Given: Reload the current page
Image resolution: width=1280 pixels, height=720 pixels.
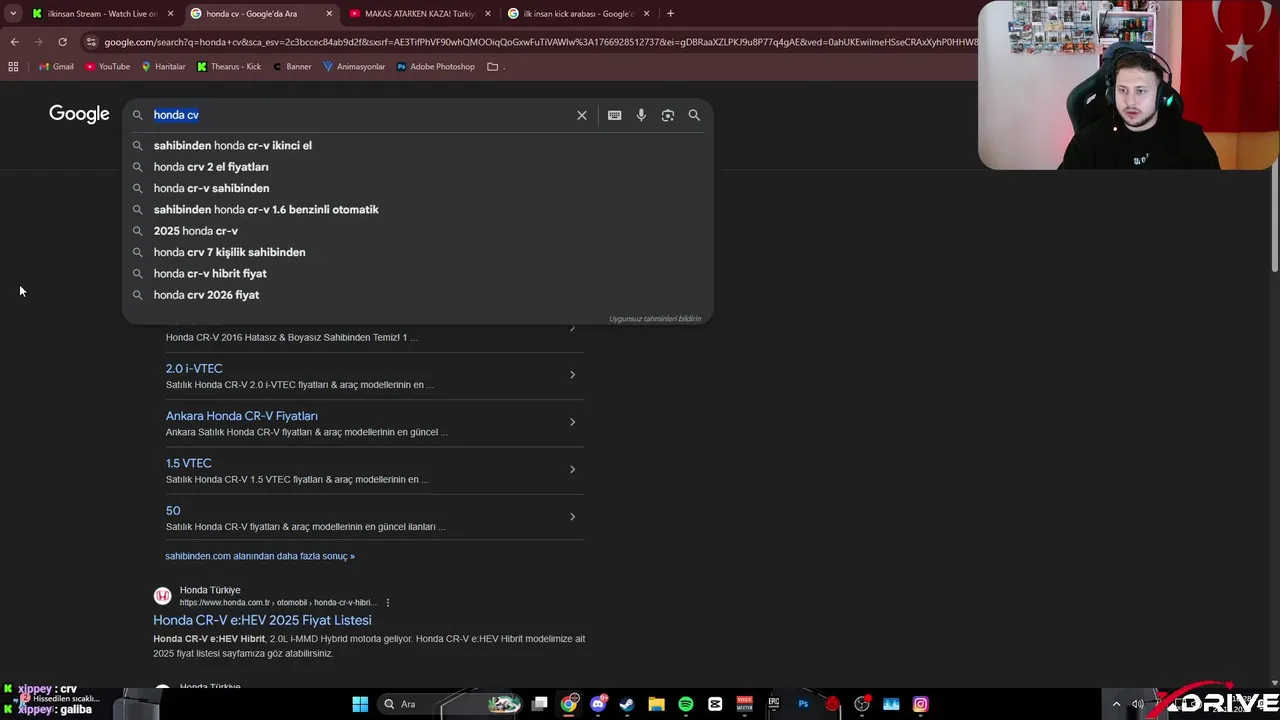Looking at the screenshot, I should [62, 42].
